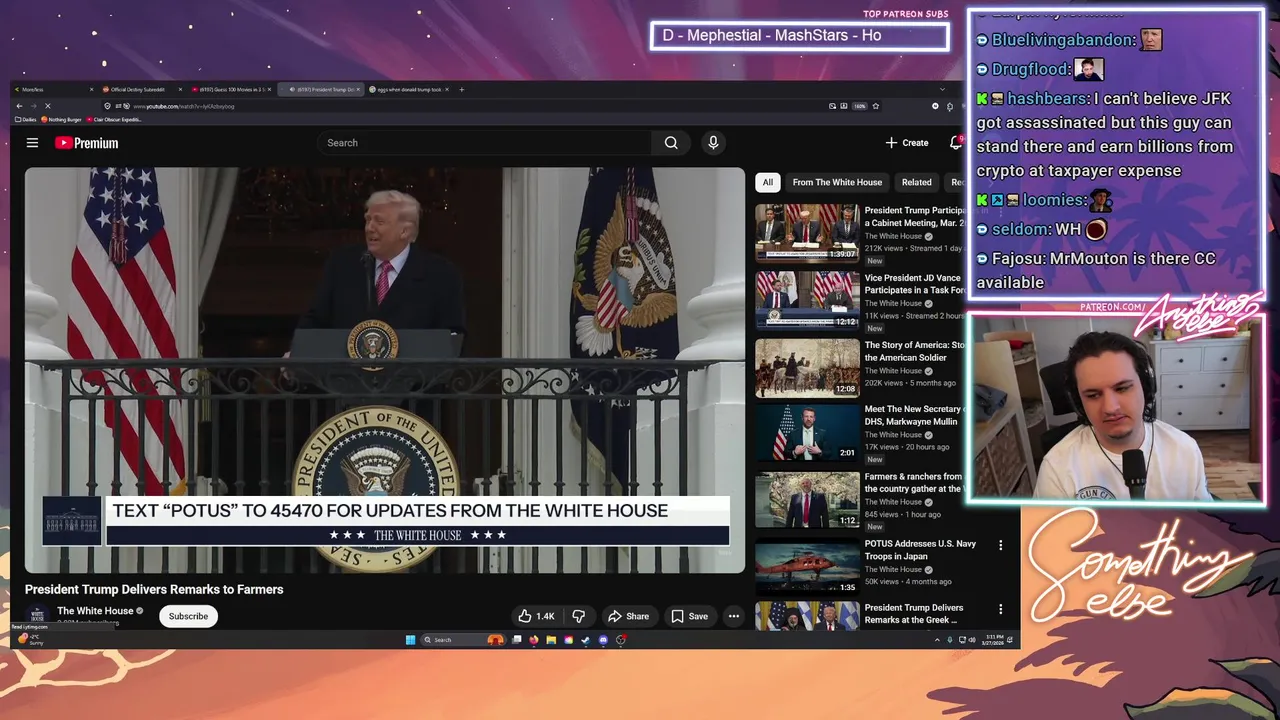Open menu for POTUS Addresses U.S. Navy video
Screen dimensions: 1280x720
coord(1000,545)
